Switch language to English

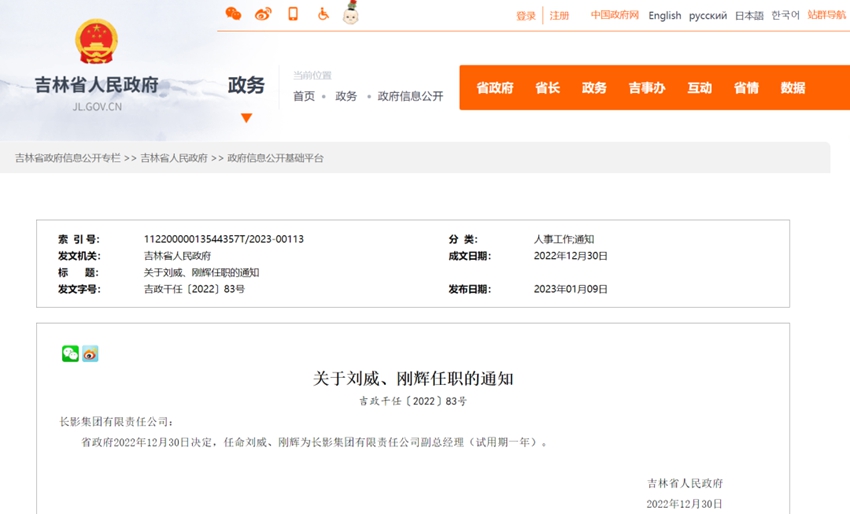pos(664,16)
